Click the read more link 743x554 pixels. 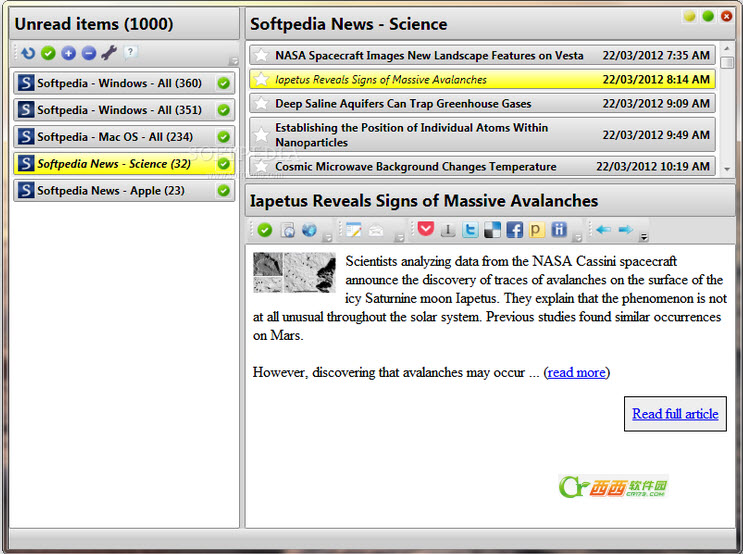coord(576,372)
